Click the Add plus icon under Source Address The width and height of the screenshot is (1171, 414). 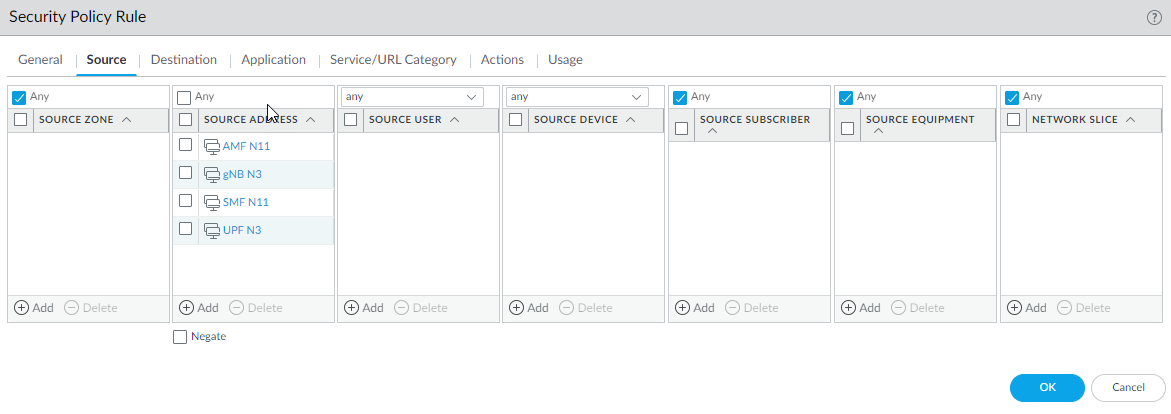(186, 308)
